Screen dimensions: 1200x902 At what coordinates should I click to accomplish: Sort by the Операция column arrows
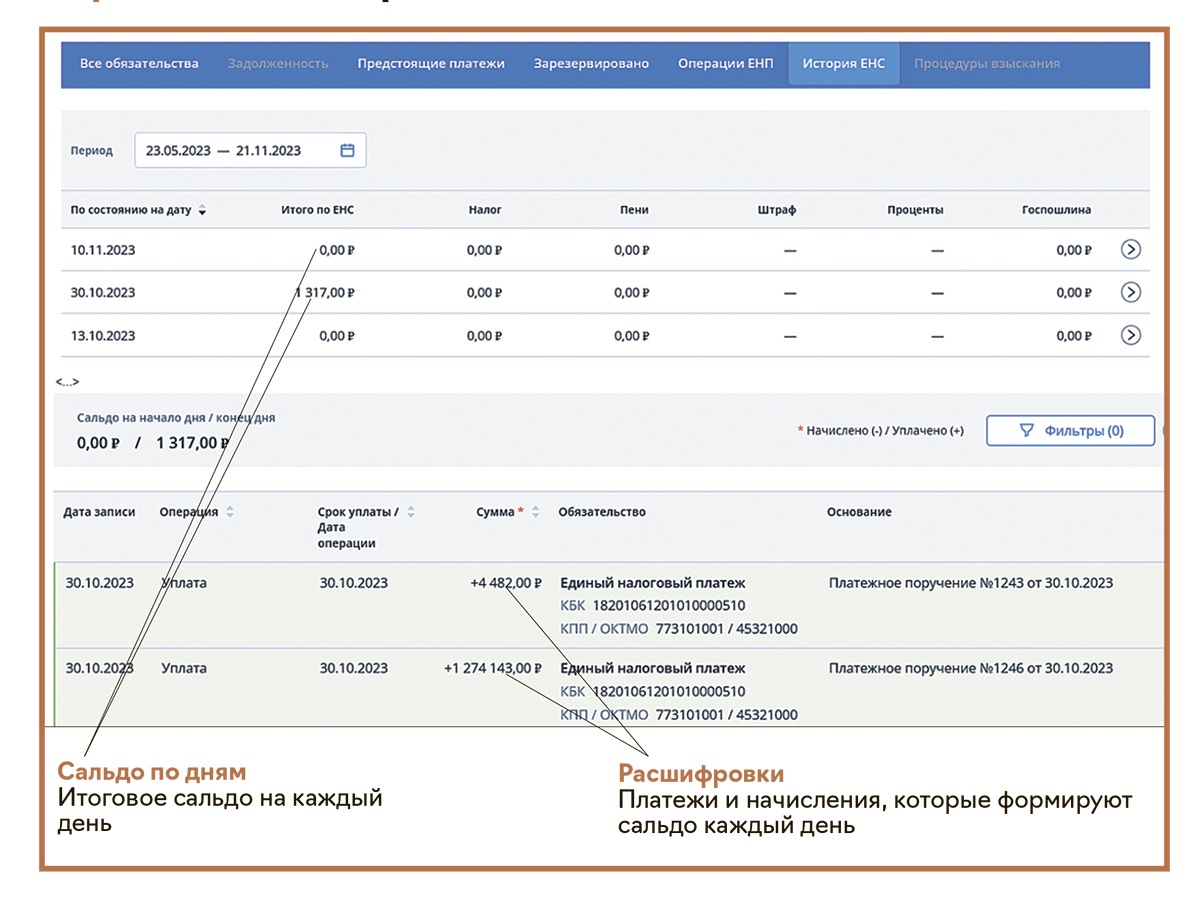230,512
